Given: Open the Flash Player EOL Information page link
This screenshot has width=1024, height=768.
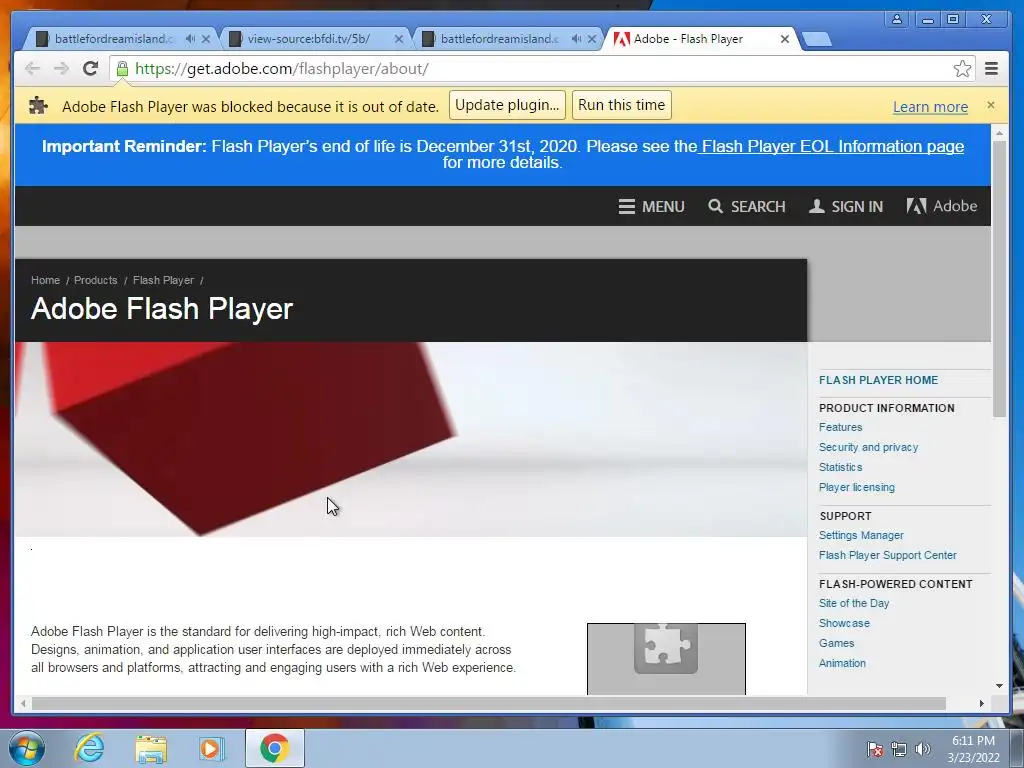Looking at the screenshot, I should (x=831, y=146).
